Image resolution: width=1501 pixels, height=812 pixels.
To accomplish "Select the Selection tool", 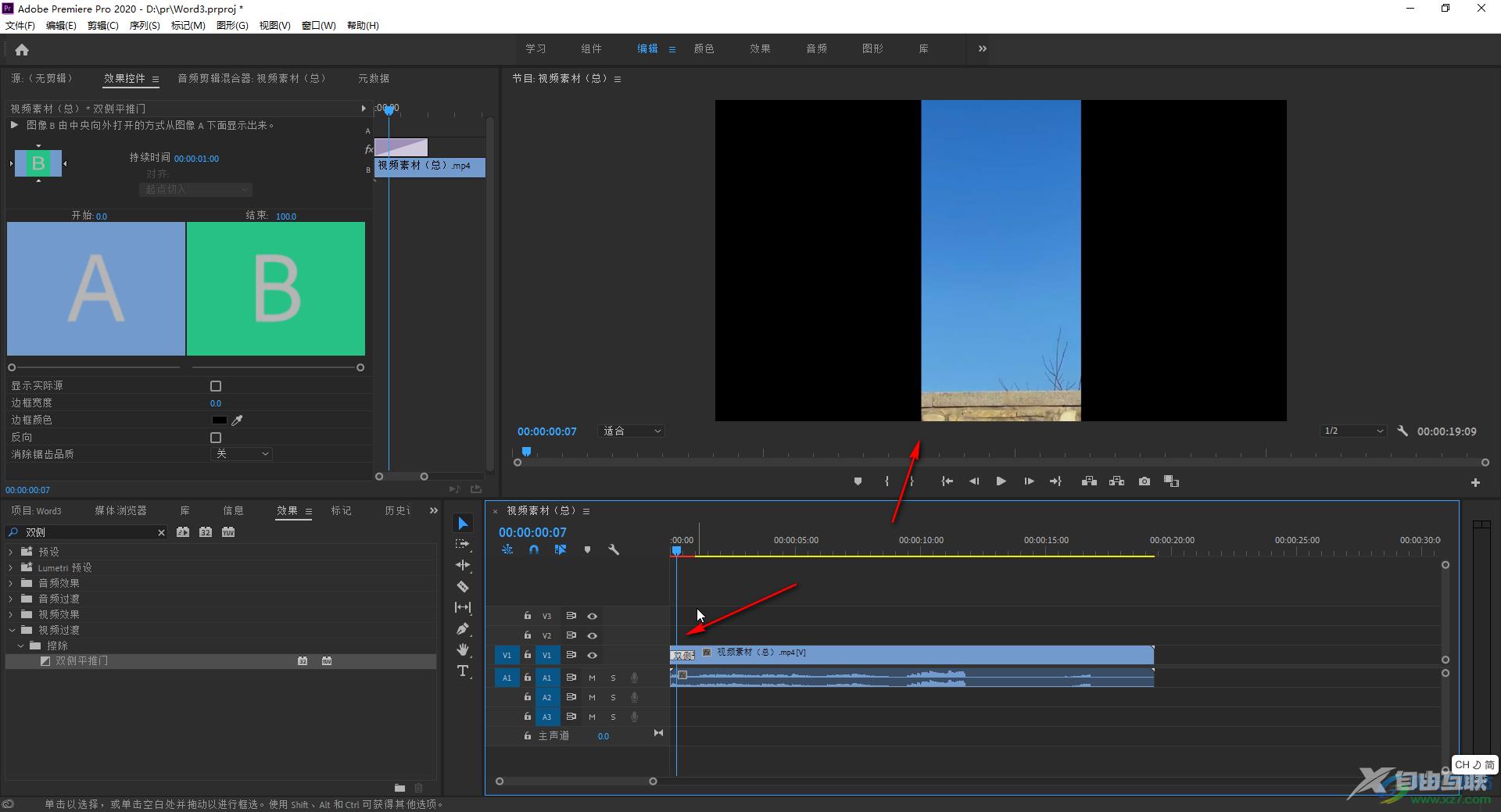I will [x=463, y=524].
